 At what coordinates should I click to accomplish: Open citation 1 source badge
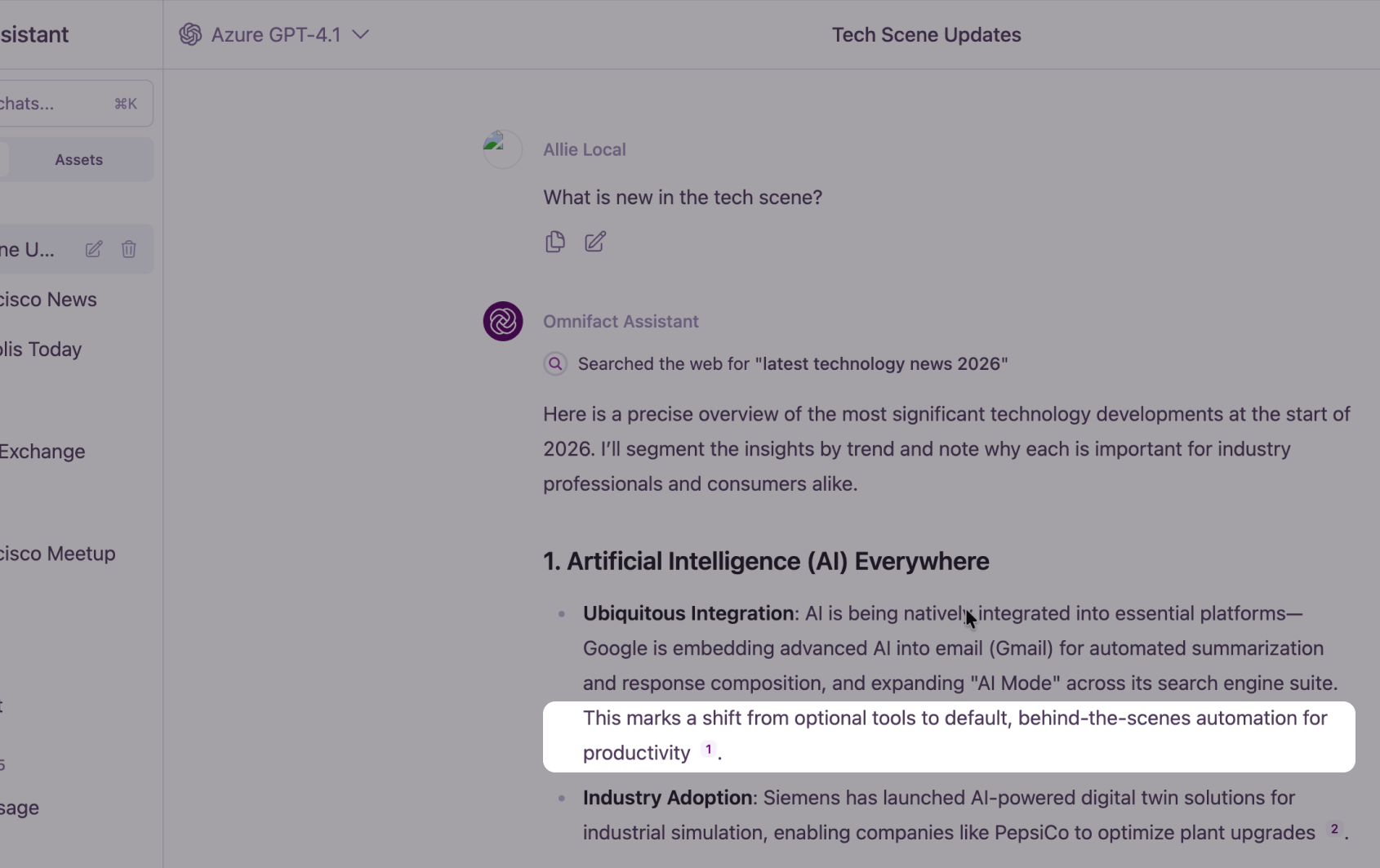pyautogui.click(x=707, y=750)
